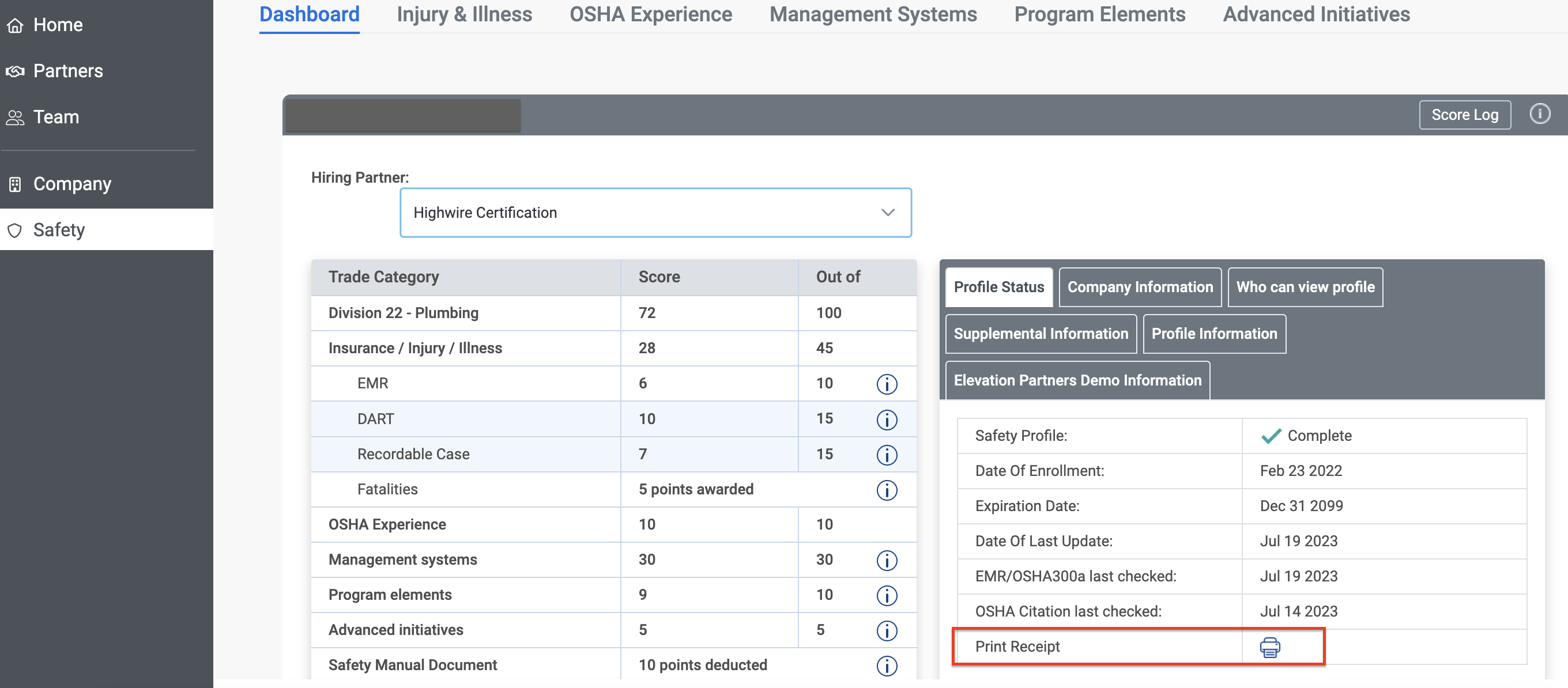Open info icon for Fatalities row
This screenshot has height=688, width=1568.
coord(886,490)
